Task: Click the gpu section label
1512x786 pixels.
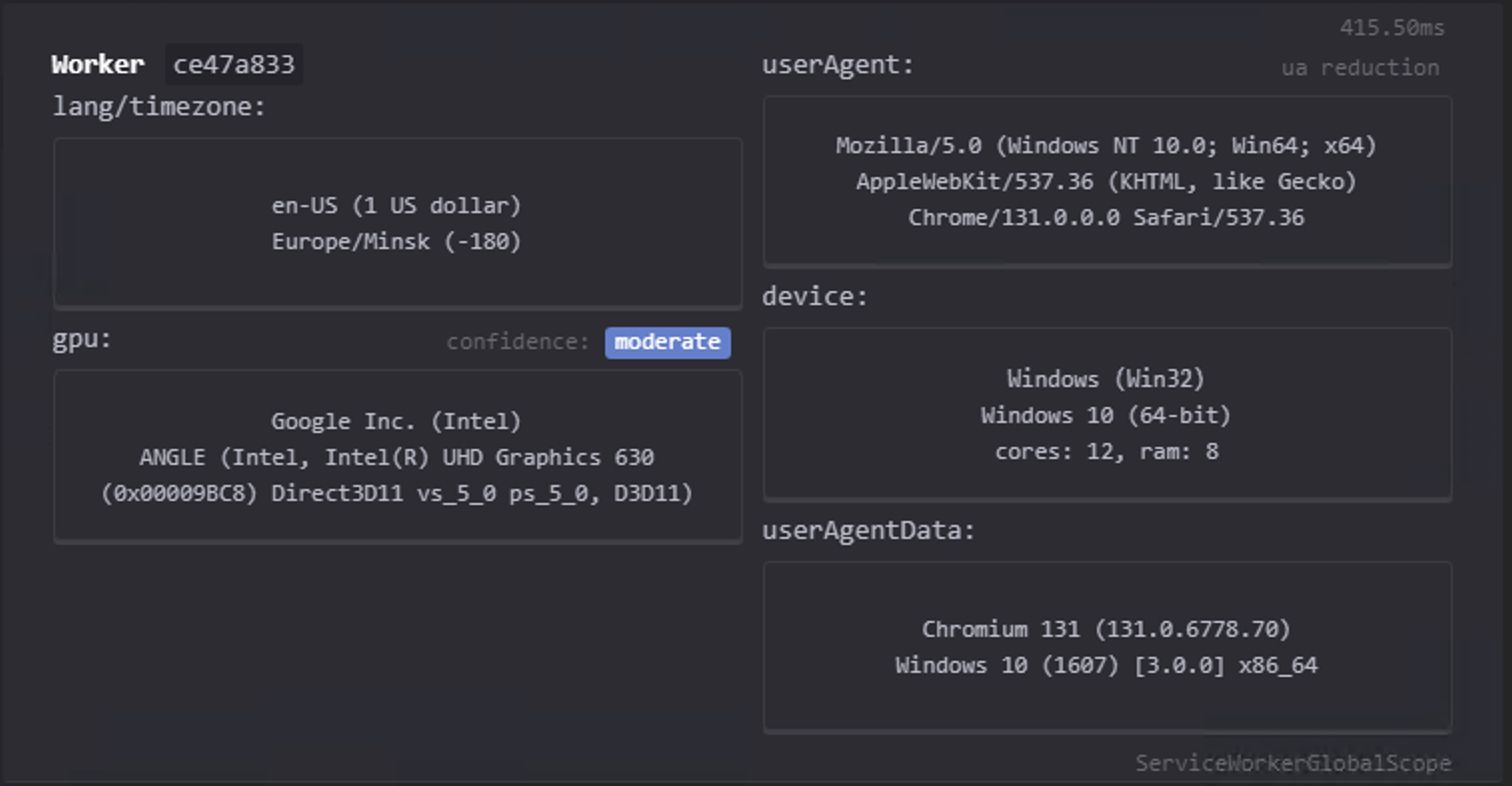Action: pyautogui.click(x=82, y=339)
